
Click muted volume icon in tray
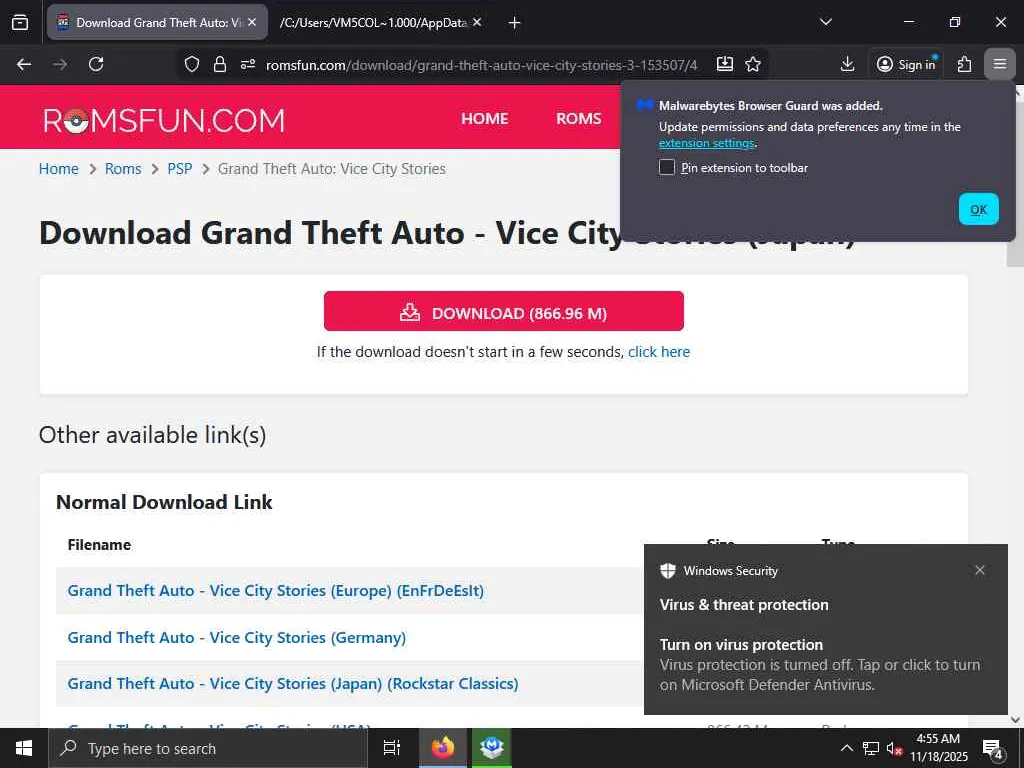894,748
